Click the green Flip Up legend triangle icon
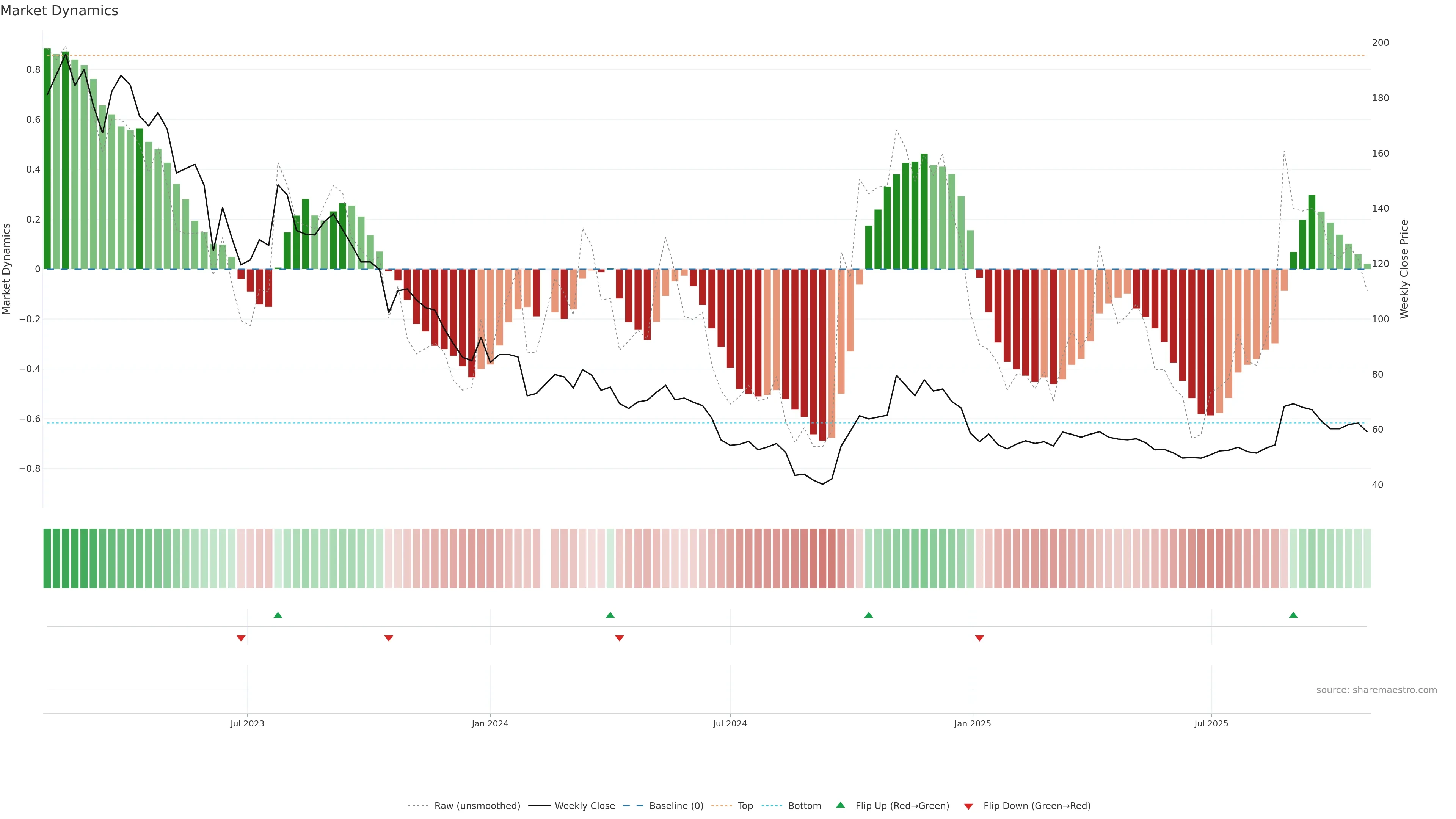1456x819 pixels. click(x=840, y=805)
